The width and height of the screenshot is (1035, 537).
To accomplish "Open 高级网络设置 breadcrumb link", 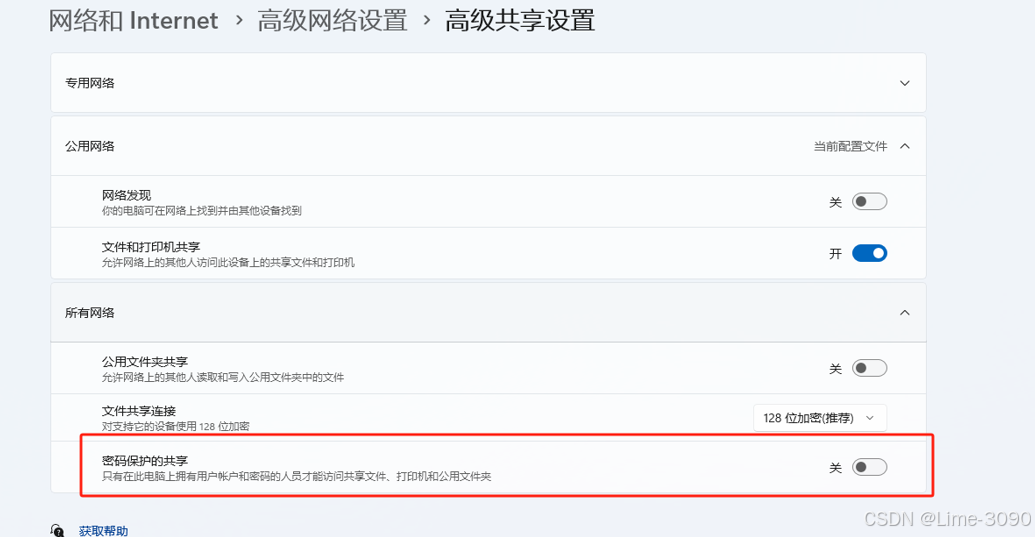I will pyautogui.click(x=332, y=21).
